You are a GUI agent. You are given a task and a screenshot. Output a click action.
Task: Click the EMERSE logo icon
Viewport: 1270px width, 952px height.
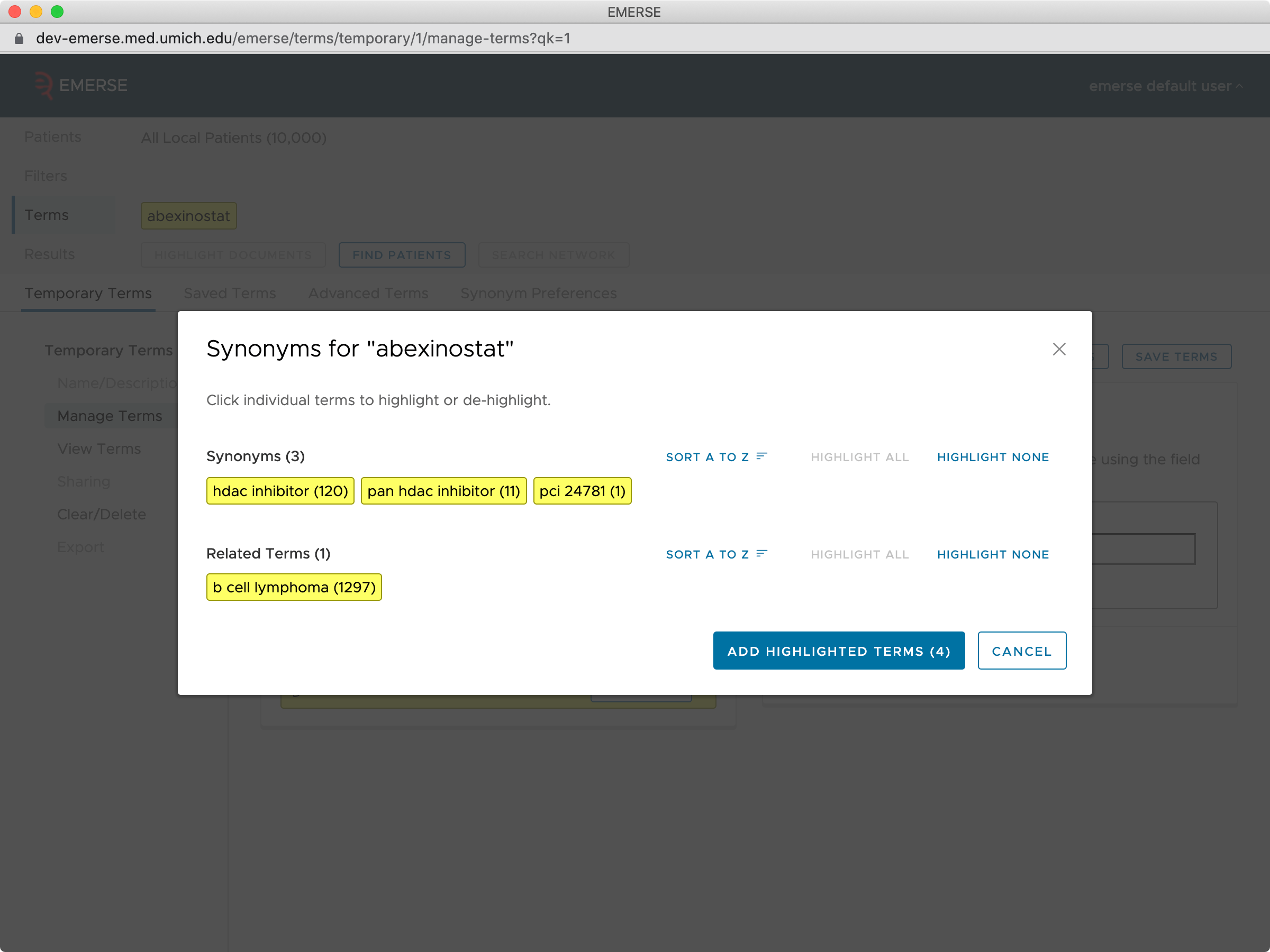click(x=43, y=86)
